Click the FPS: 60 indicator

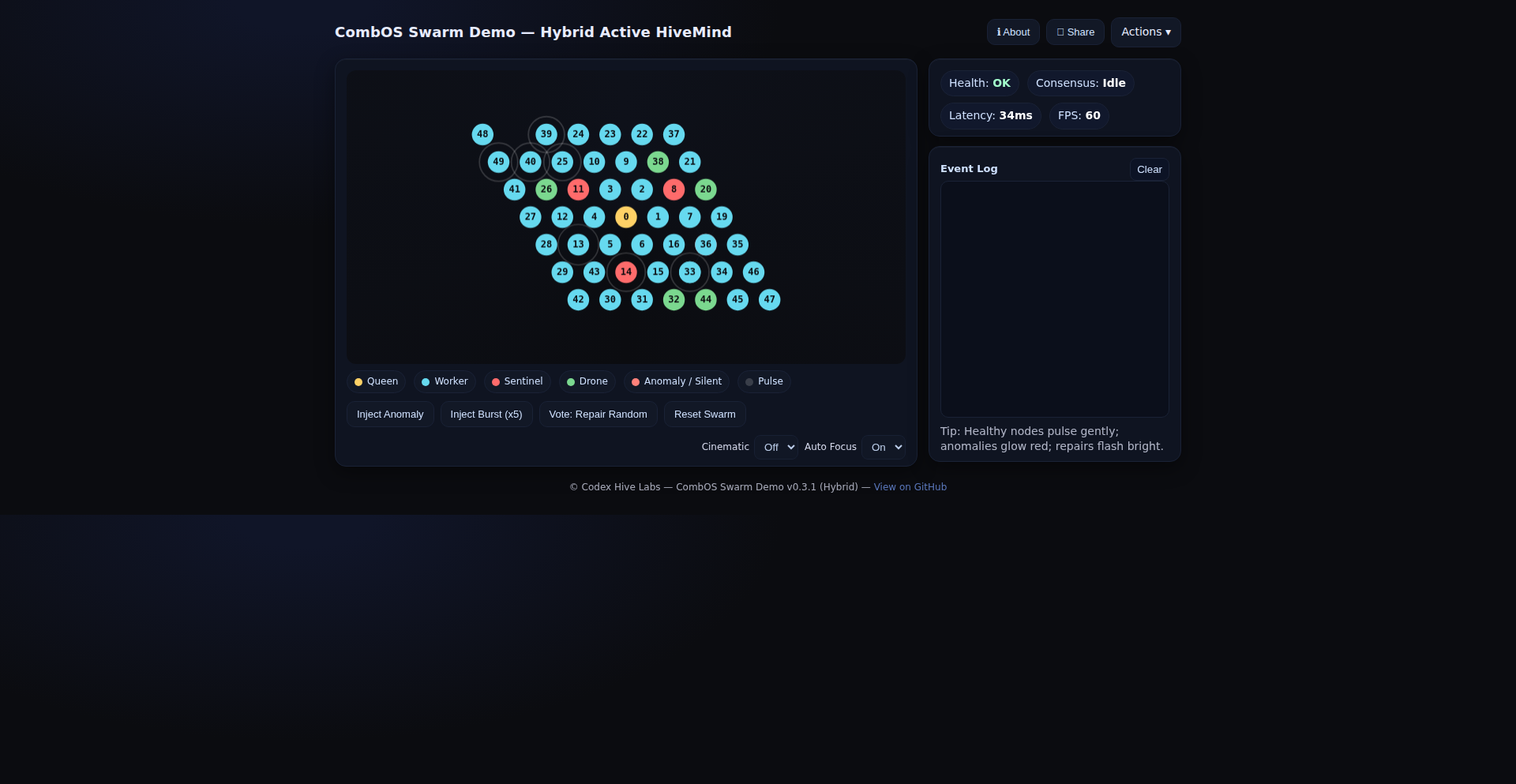(x=1079, y=116)
